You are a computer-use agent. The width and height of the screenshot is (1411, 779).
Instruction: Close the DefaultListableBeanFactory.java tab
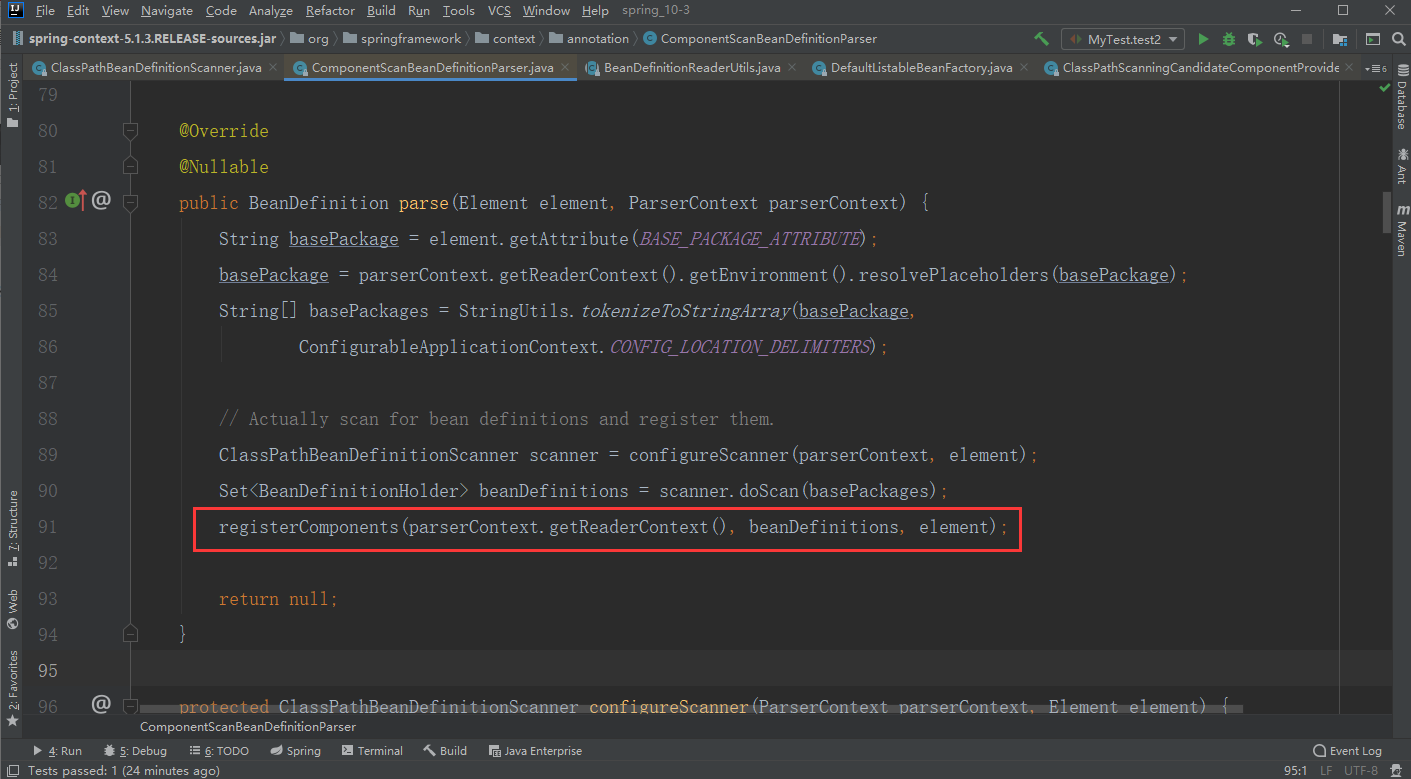coord(1024,68)
